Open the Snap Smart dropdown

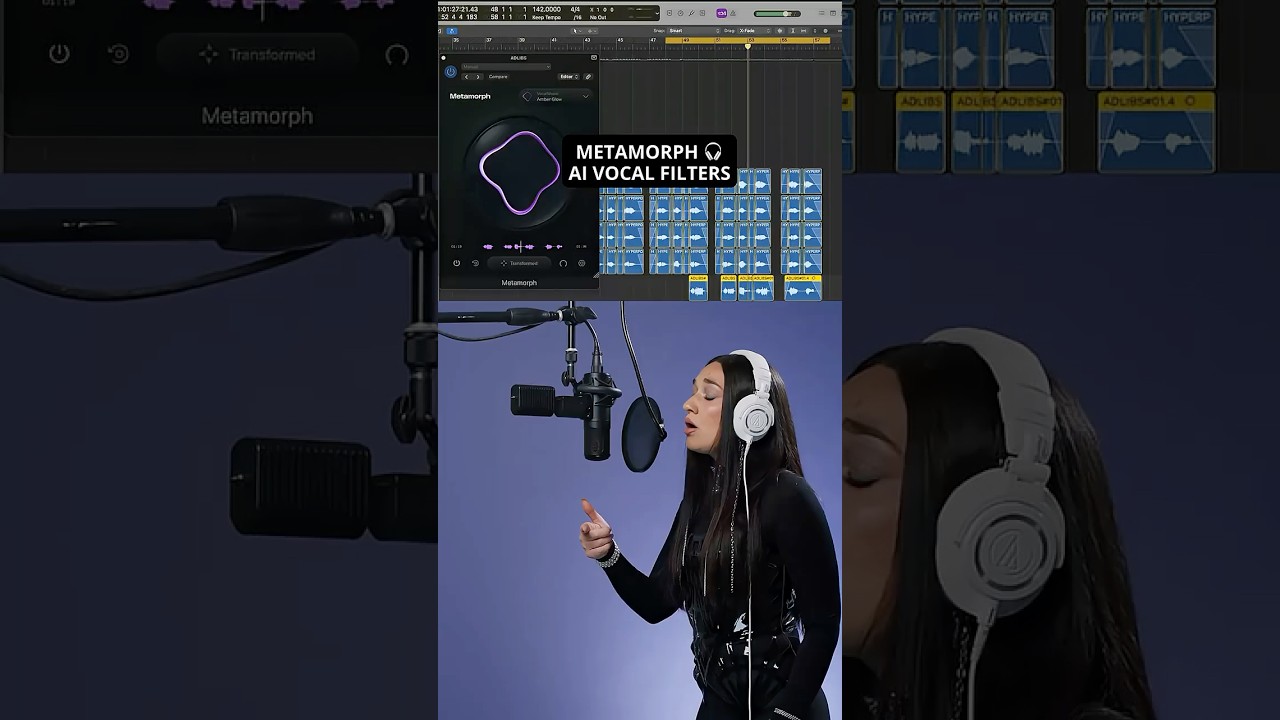pyautogui.click(x=694, y=31)
